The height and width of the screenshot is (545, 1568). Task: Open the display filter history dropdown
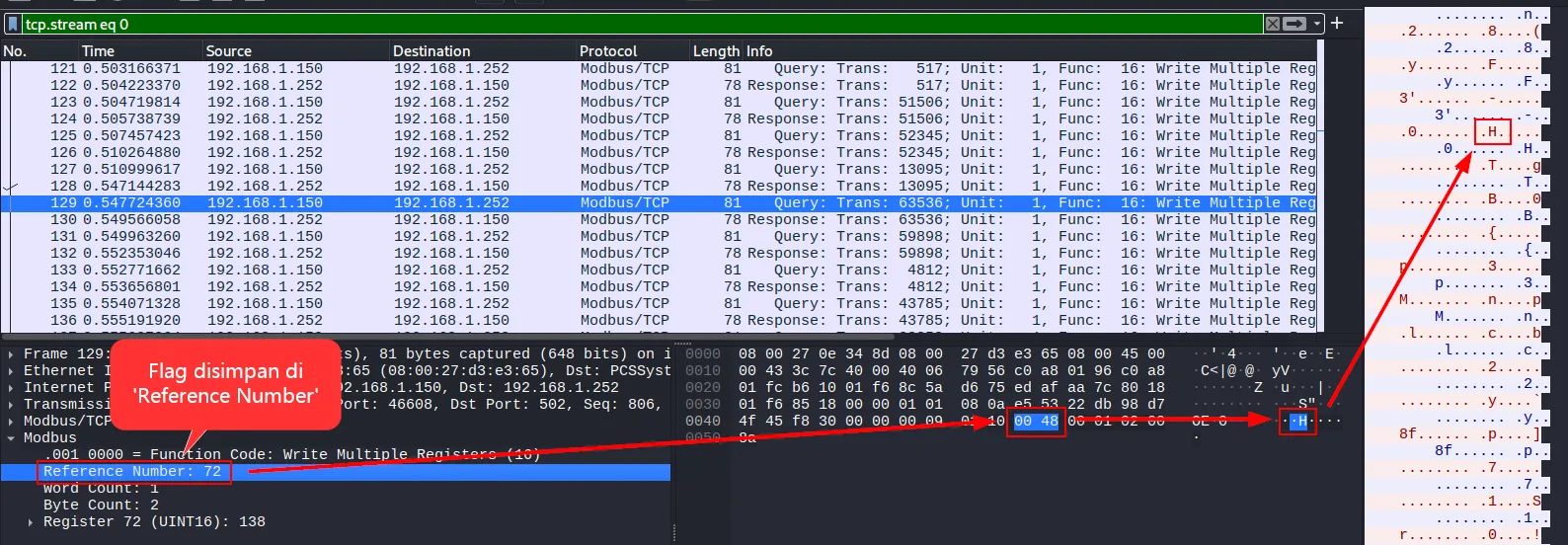(1316, 24)
